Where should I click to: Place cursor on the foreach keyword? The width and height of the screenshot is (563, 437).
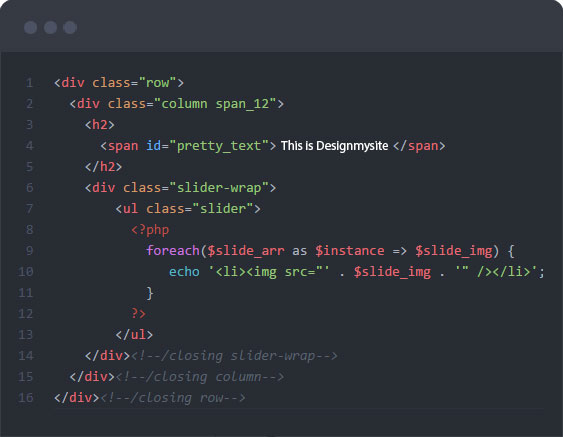173,250
